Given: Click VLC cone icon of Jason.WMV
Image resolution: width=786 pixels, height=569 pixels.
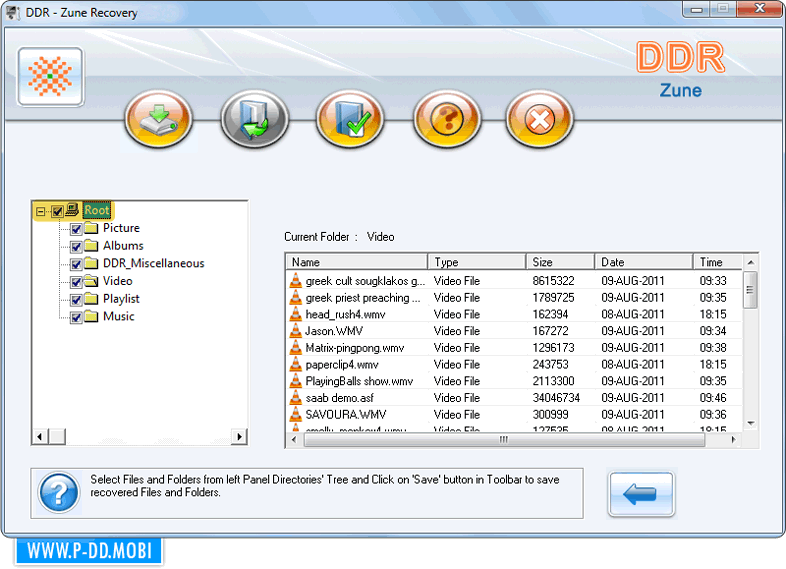Looking at the screenshot, I should point(296,330).
